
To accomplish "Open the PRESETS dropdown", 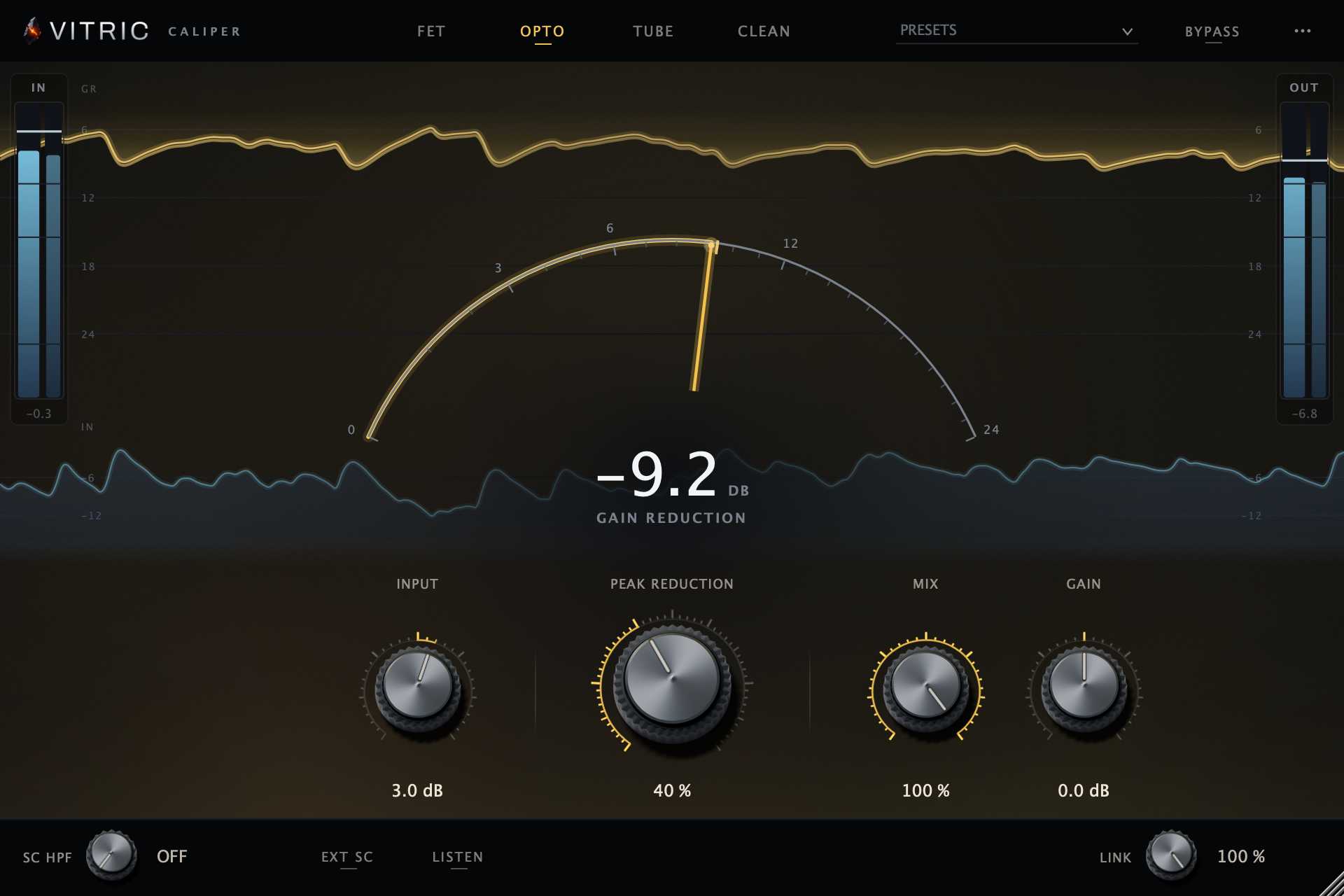I will point(1016,31).
